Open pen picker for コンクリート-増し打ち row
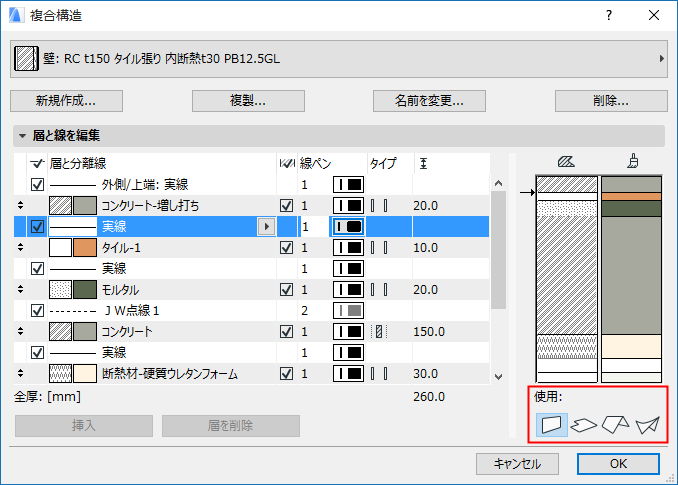 tap(348, 206)
